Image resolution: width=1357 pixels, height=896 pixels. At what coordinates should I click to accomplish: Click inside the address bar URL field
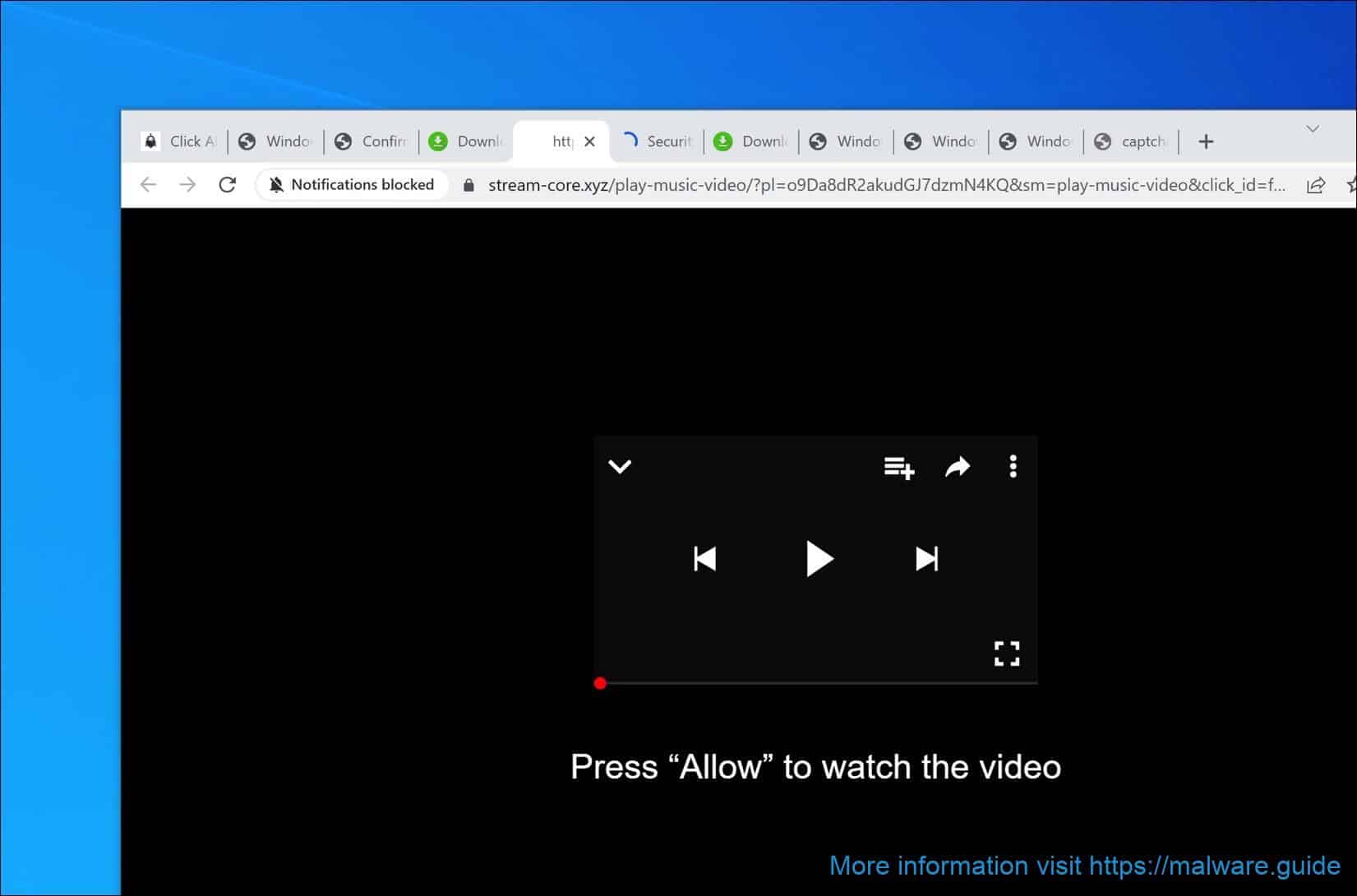click(822, 185)
